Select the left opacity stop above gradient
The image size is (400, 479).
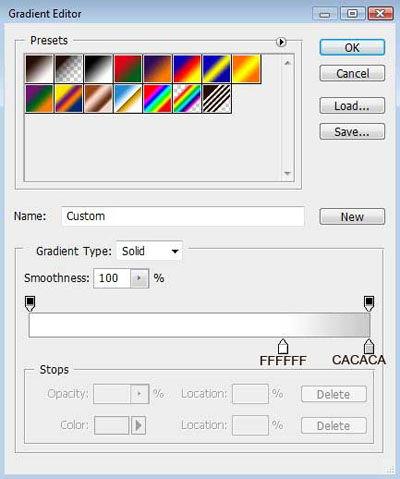pyautogui.click(x=30, y=303)
